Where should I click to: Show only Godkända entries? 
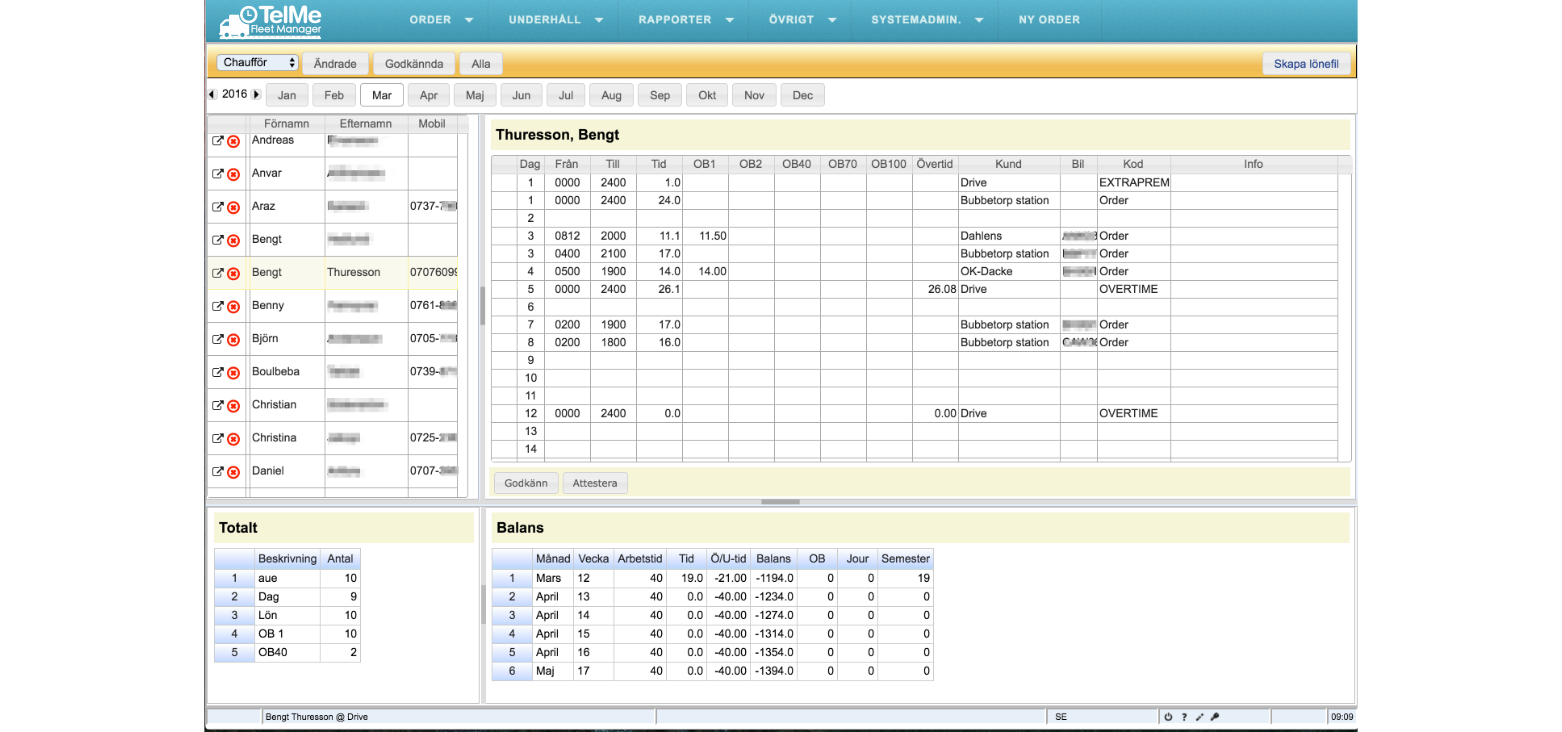[414, 64]
